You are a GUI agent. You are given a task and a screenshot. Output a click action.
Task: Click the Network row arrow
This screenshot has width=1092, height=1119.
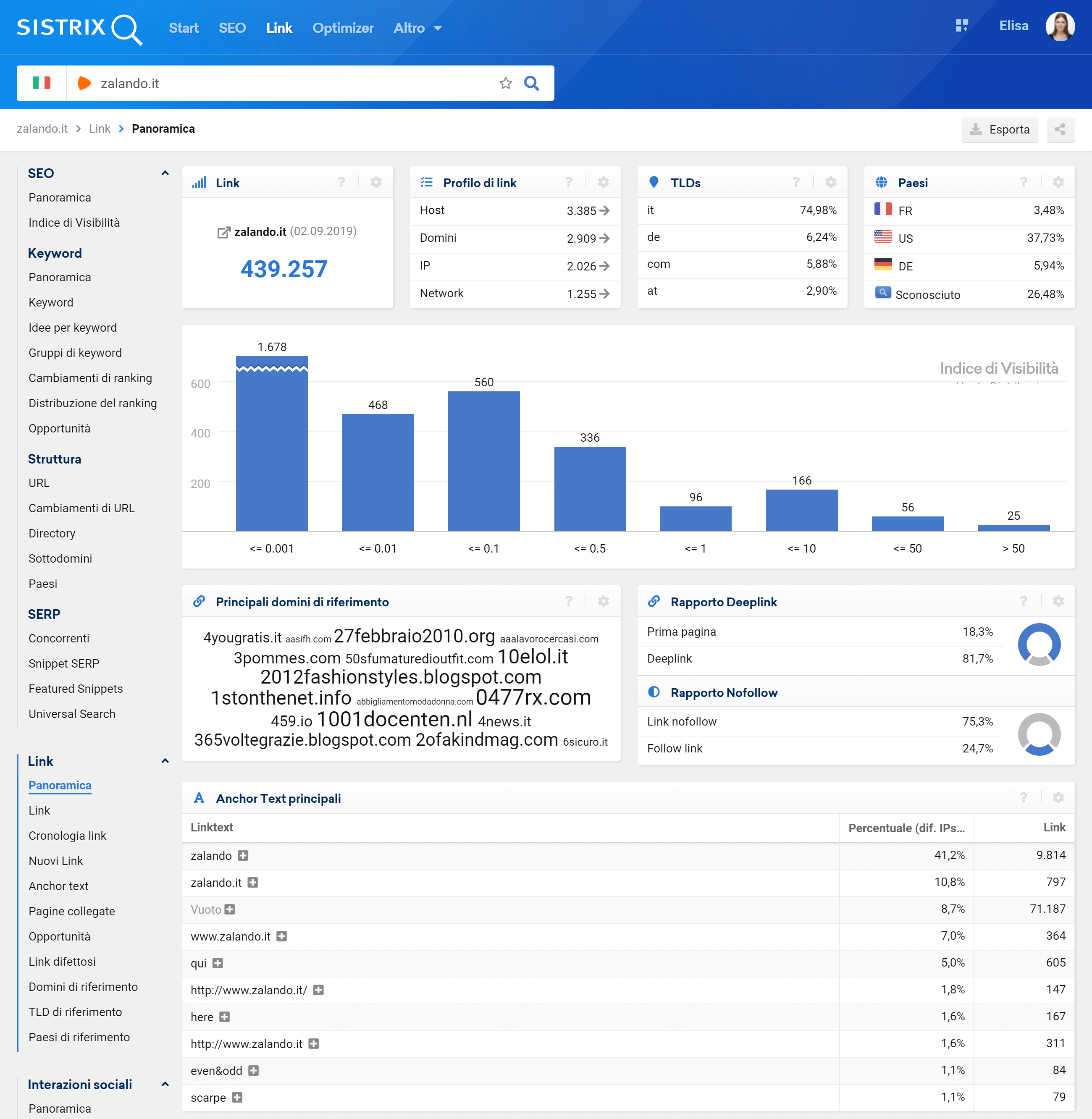[604, 294]
